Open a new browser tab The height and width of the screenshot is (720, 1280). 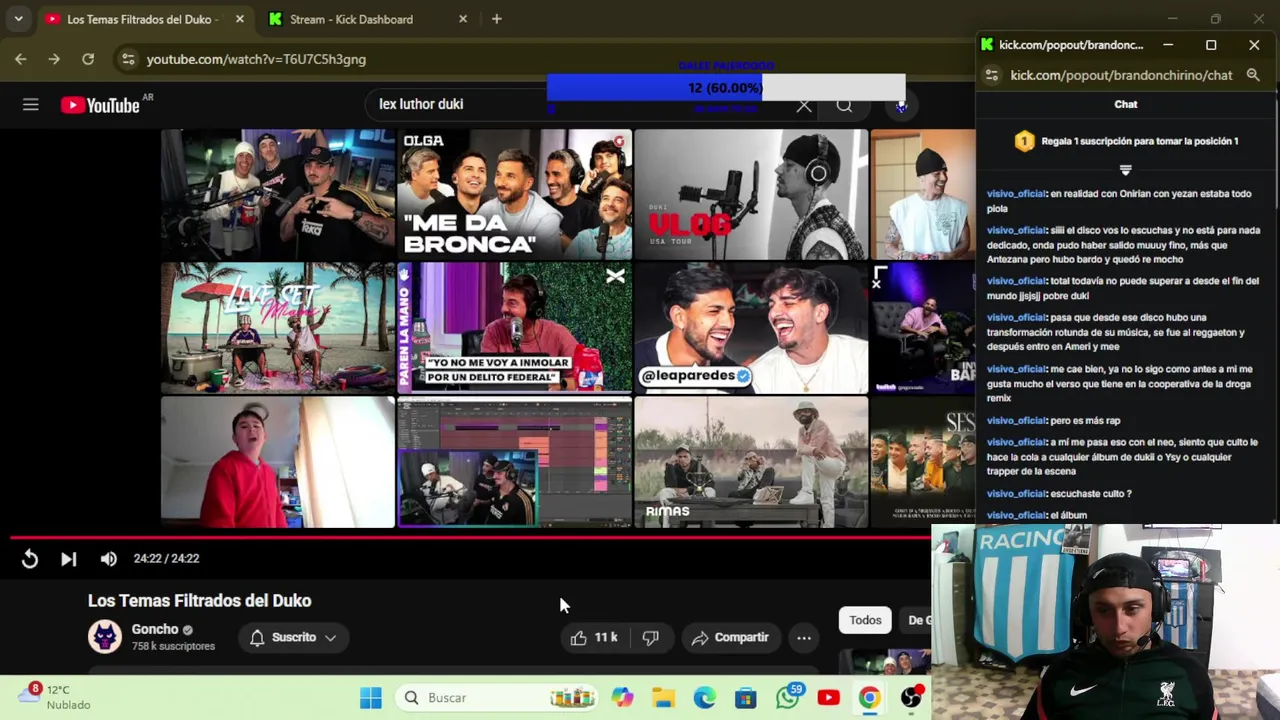[x=497, y=19]
